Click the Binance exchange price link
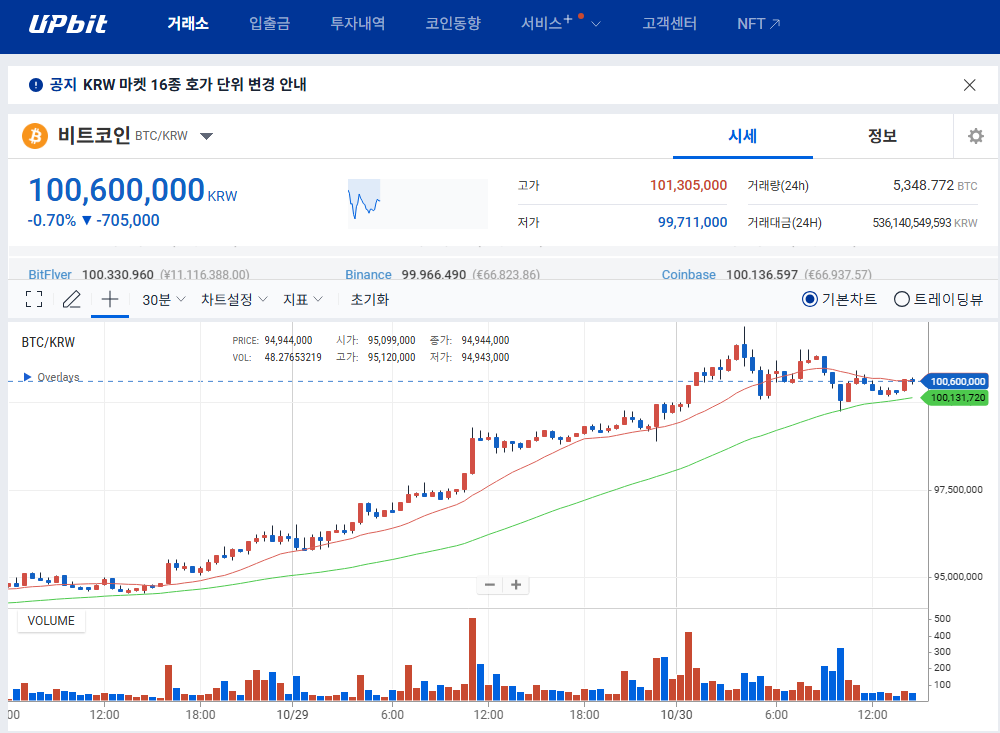This screenshot has height=733, width=1000. click(368, 274)
